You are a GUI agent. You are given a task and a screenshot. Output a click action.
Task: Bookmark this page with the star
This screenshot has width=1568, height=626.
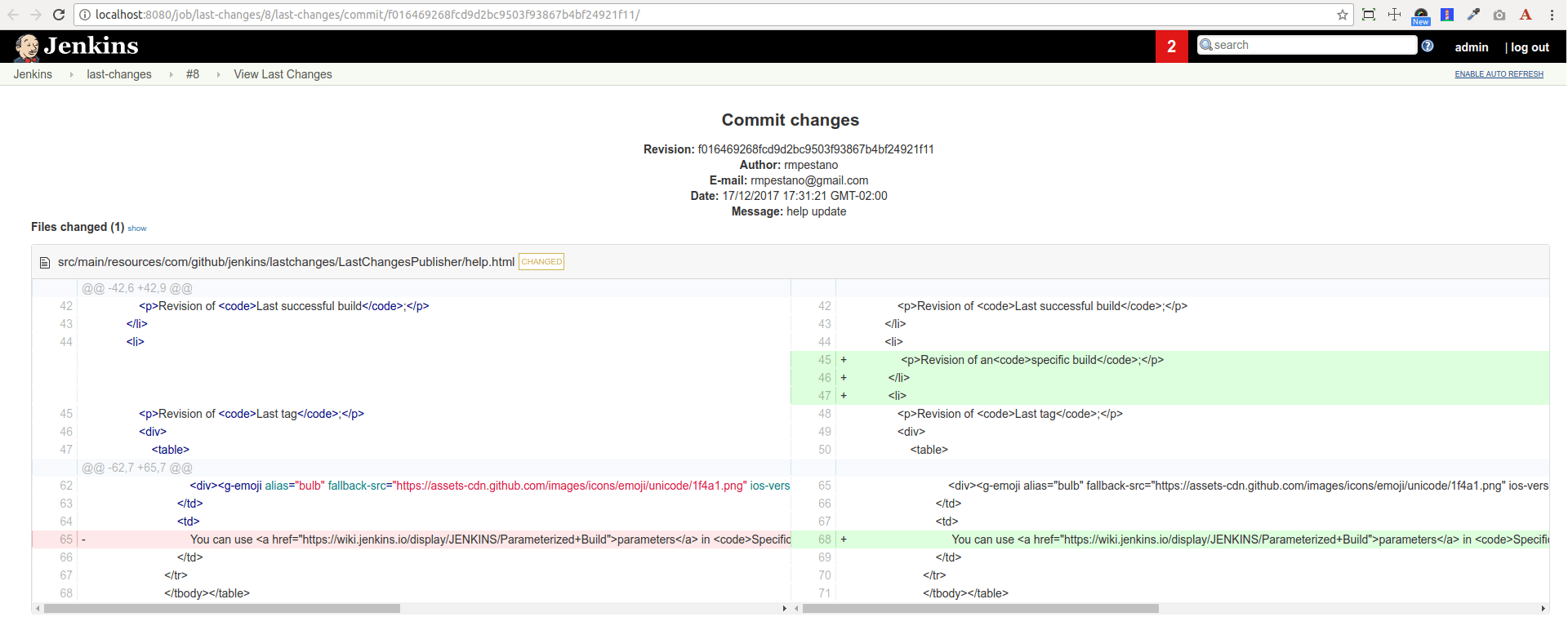click(x=1343, y=15)
